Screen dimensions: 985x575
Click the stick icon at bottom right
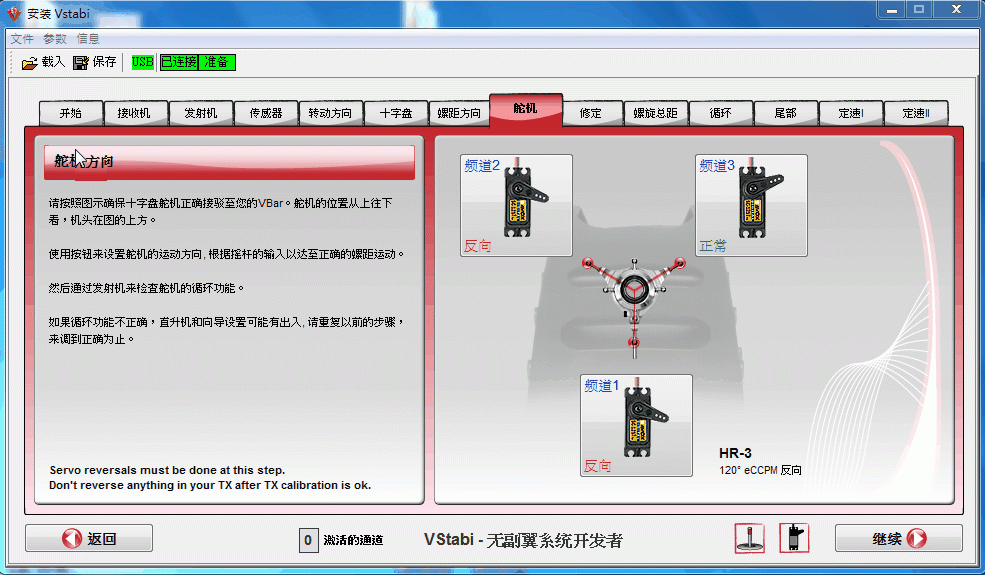749,538
